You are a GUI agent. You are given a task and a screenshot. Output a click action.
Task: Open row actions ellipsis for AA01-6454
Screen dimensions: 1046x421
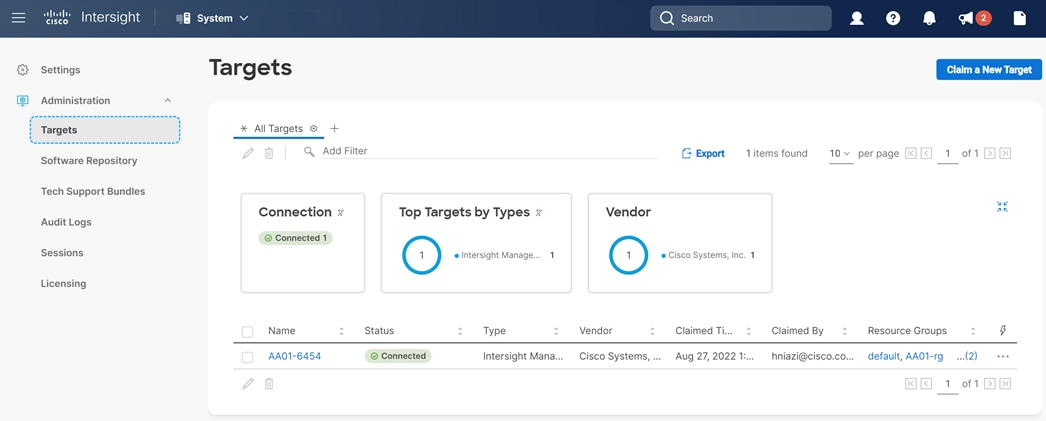tap(1003, 356)
